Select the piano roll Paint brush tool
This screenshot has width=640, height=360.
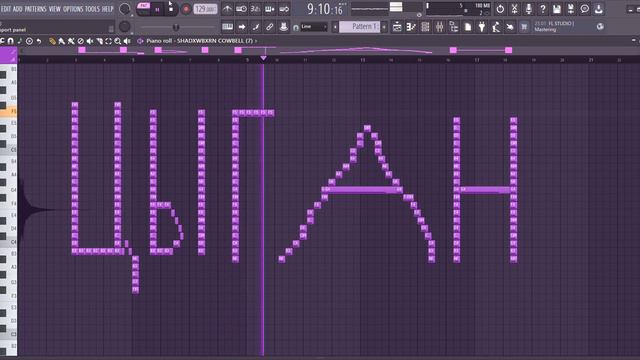tap(62, 41)
